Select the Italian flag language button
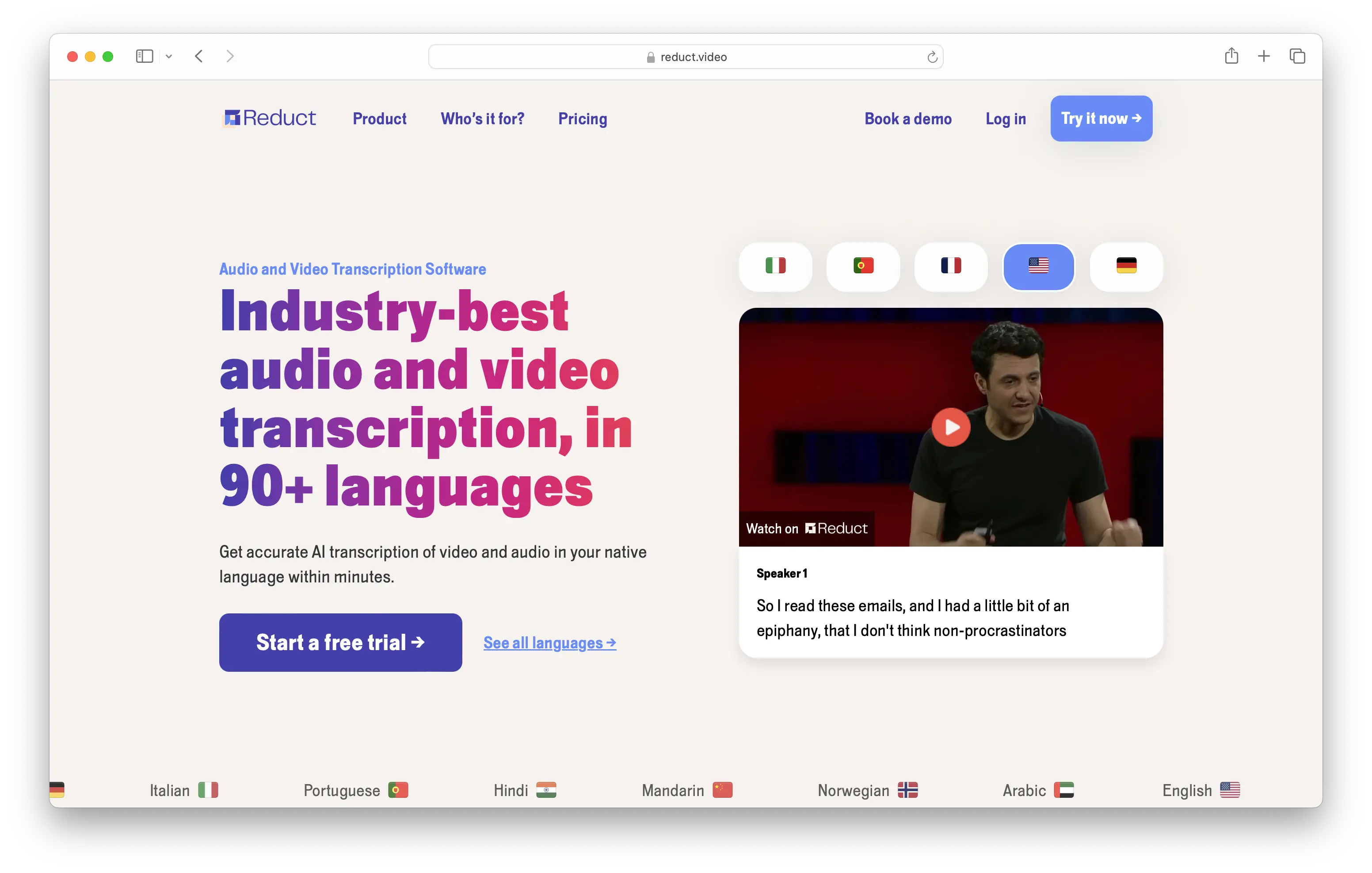The image size is (1372, 873). tap(775, 266)
